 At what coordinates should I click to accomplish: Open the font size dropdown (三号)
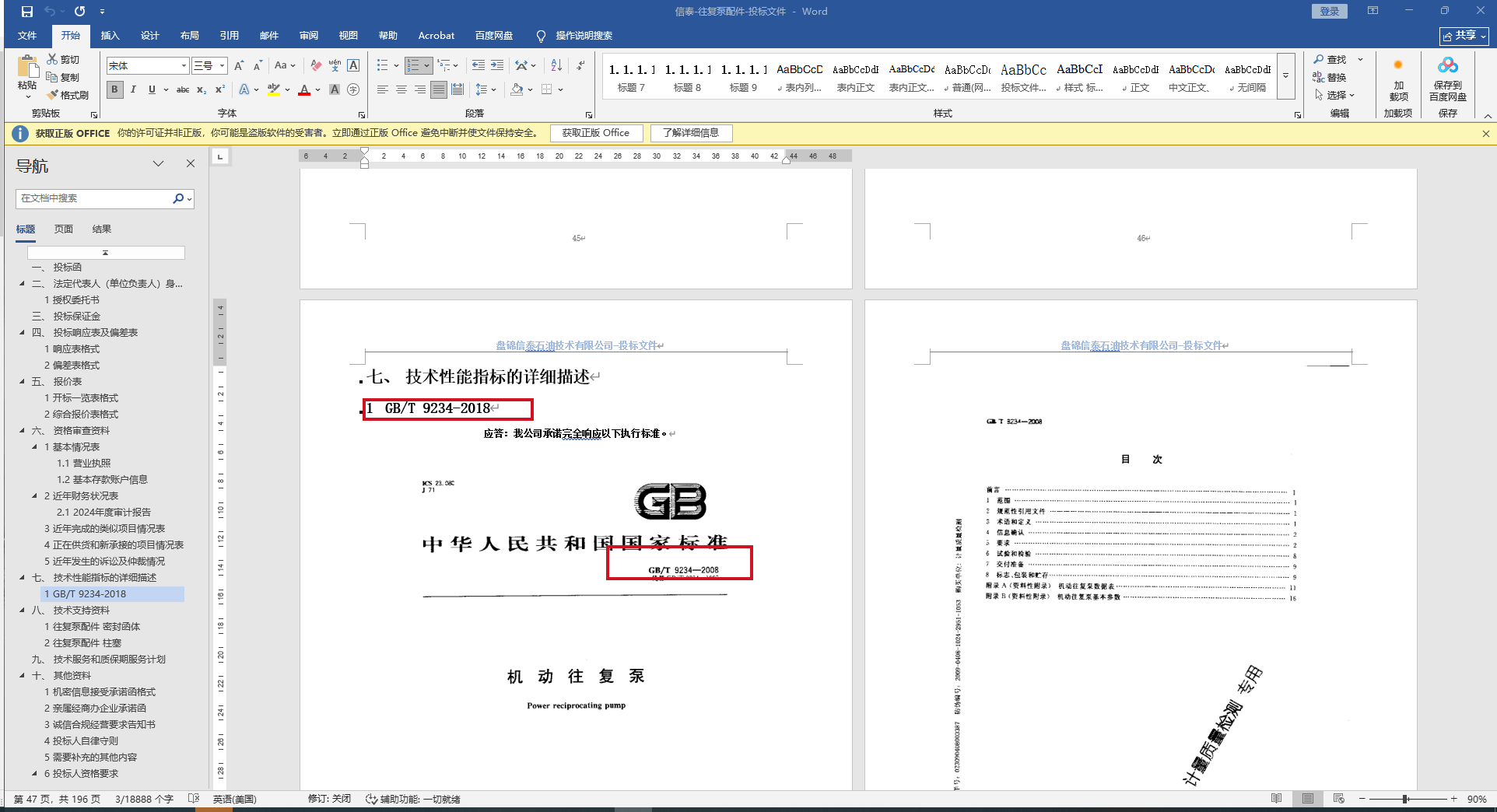click(222, 66)
